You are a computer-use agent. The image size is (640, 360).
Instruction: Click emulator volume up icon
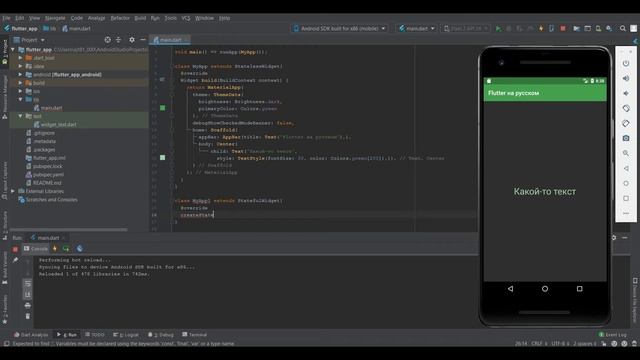(x=626, y=78)
